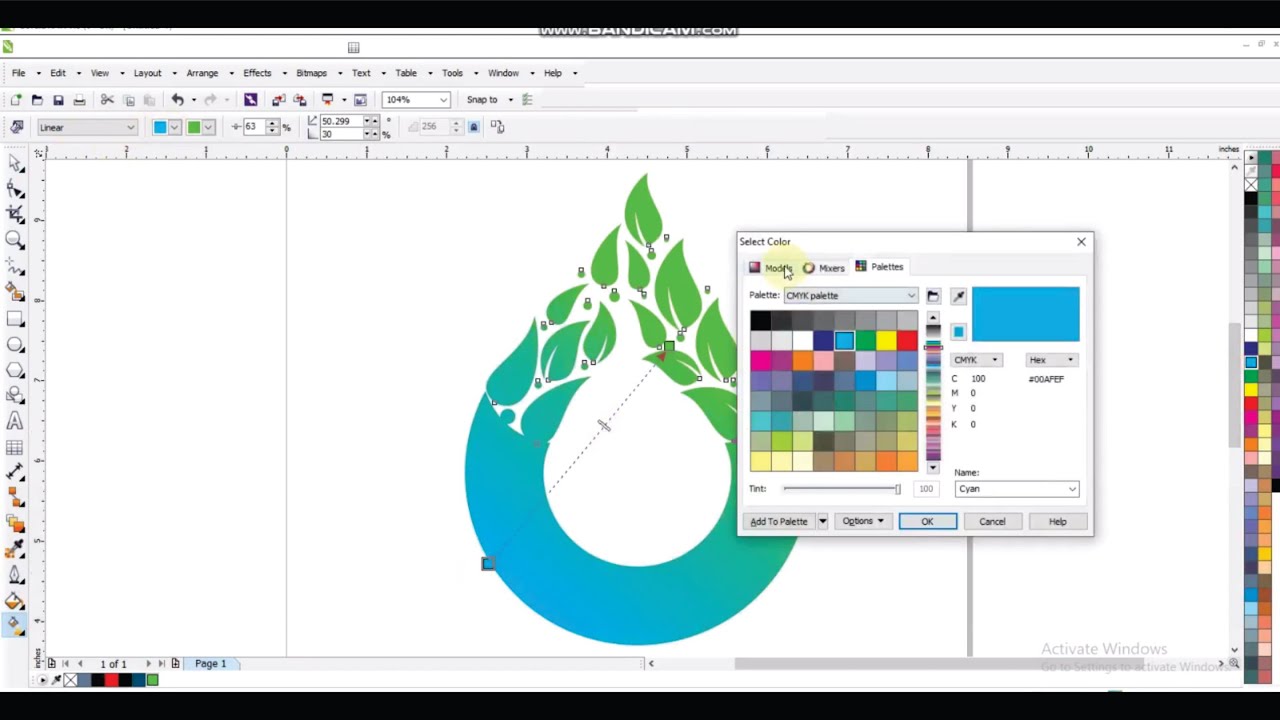This screenshot has width=1280, height=720.
Task: Select the Crop tool
Action: (15, 214)
